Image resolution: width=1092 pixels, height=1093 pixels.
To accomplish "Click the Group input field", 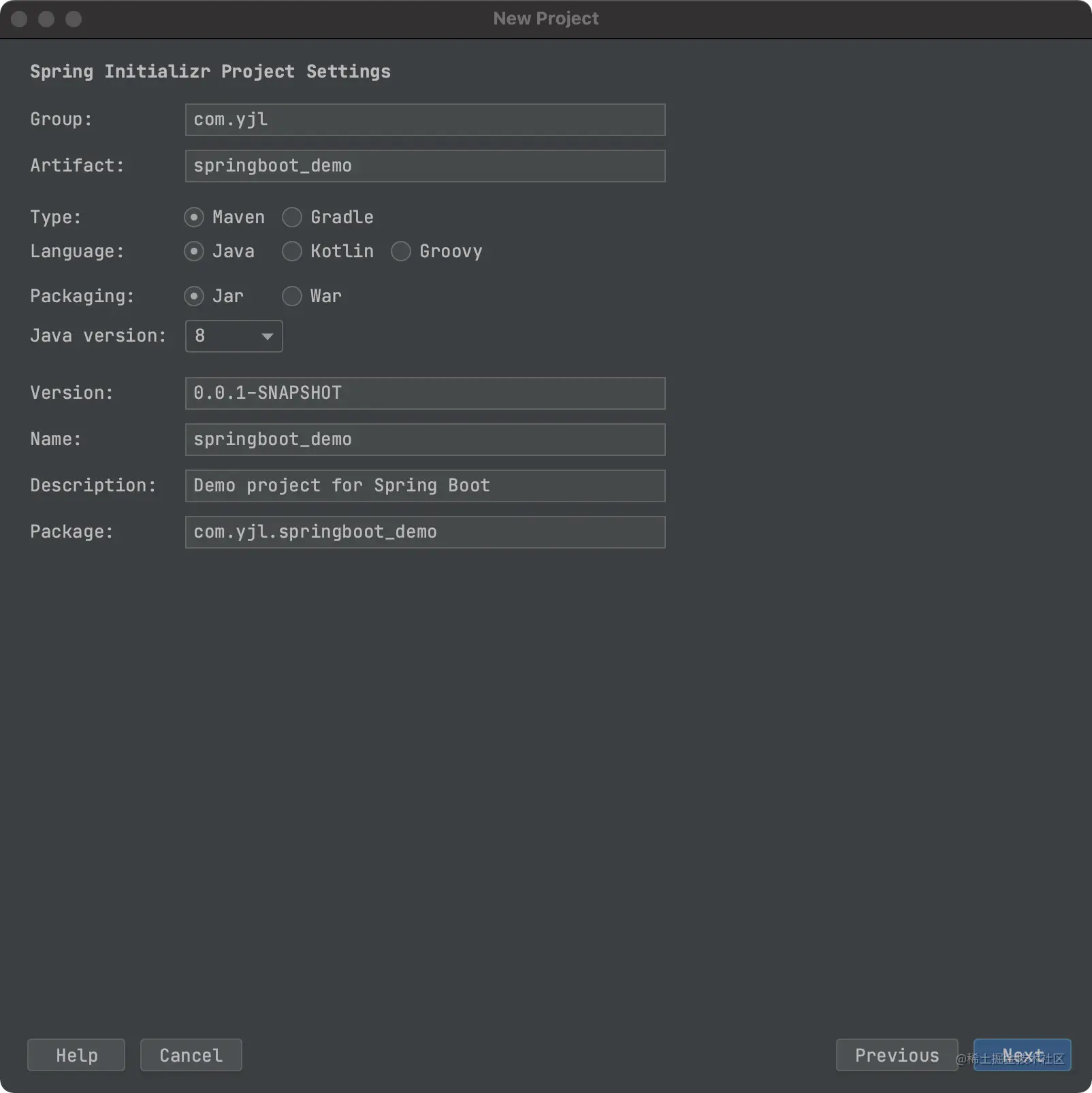I will click(x=425, y=120).
